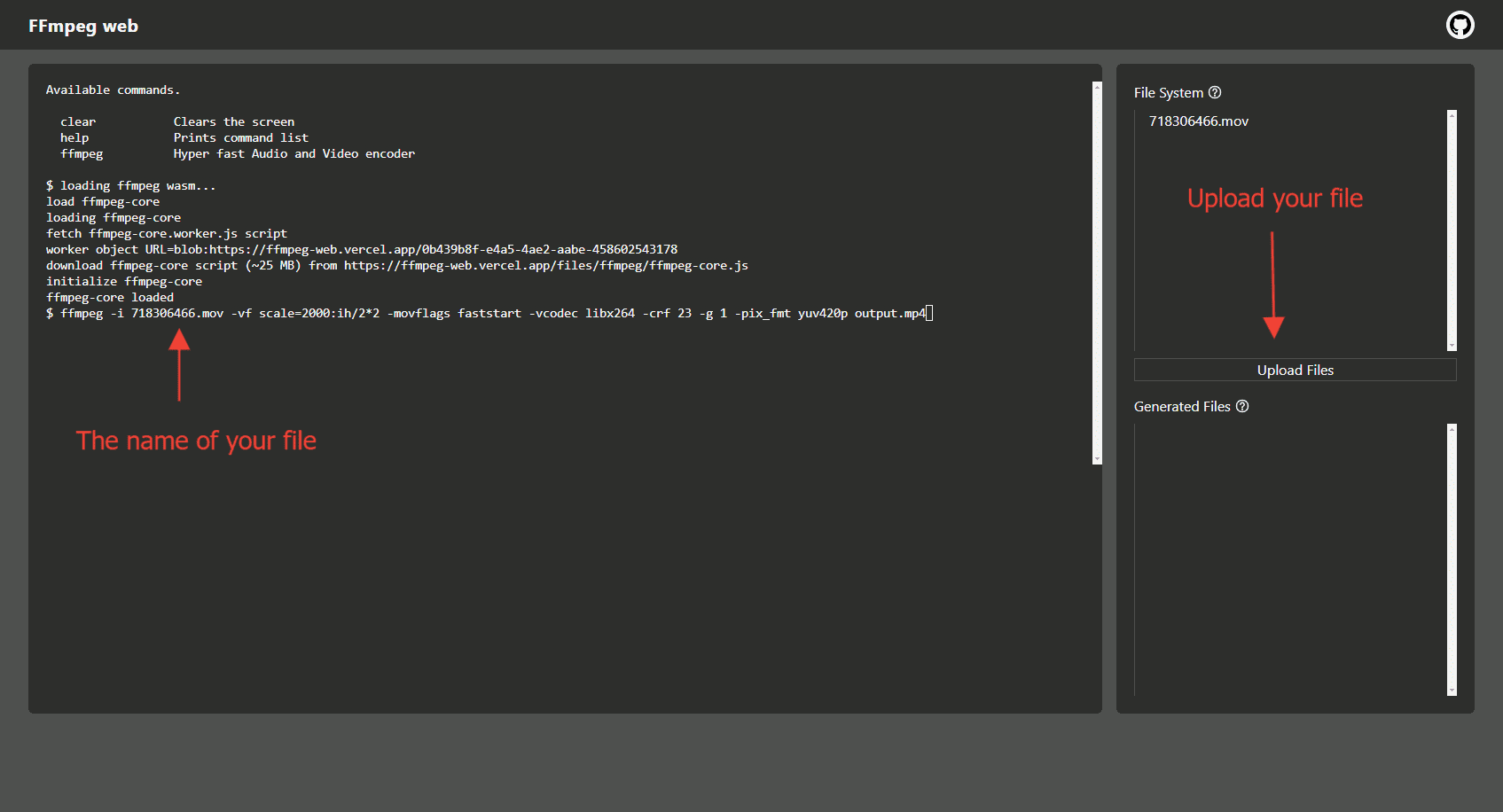Click 'Prints command list' description
This screenshot has width=1503, height=812.
241,137
